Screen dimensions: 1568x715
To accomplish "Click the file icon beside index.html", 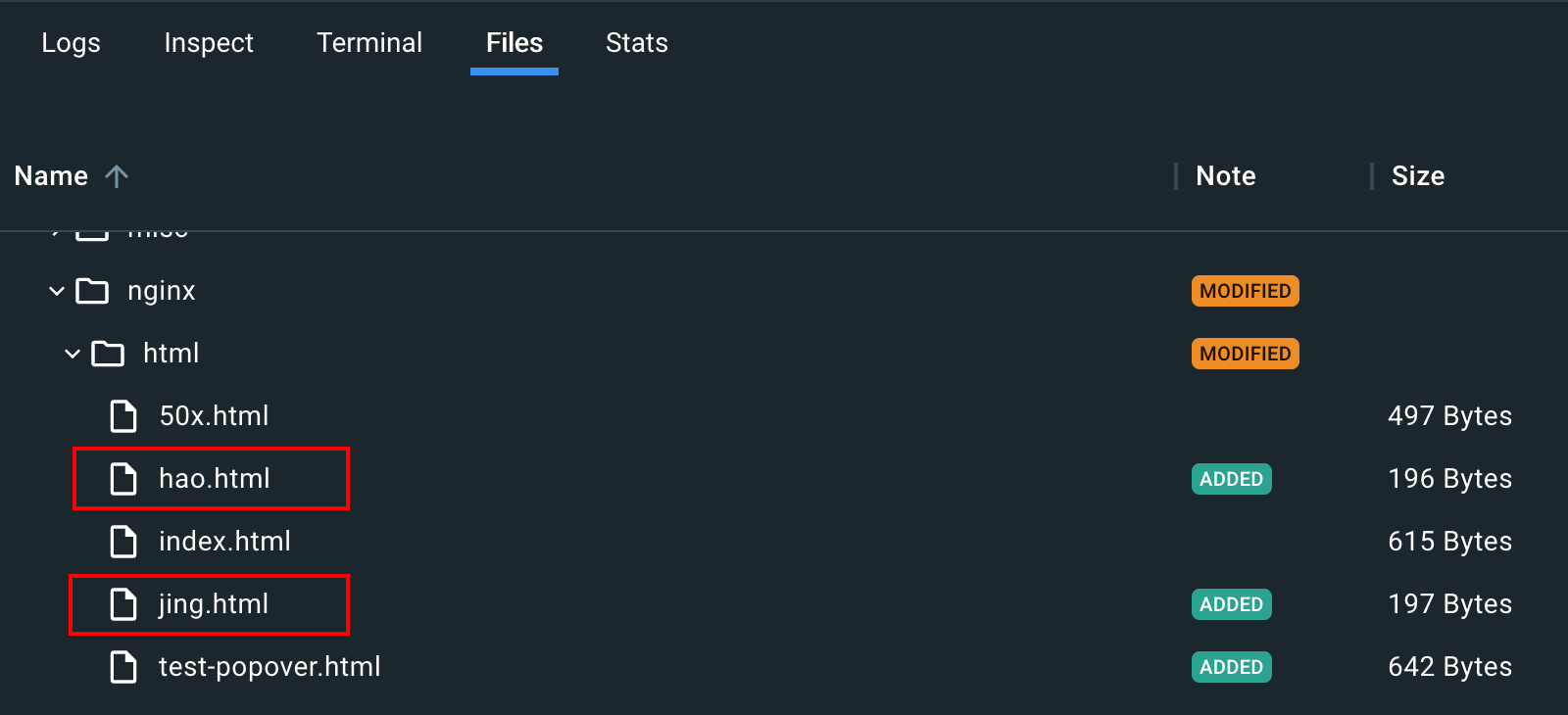I will tap(123, 542).
